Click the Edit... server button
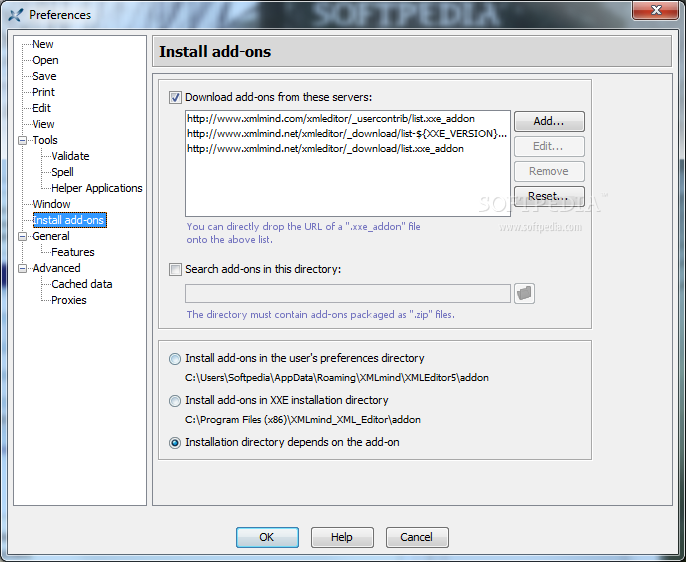This screenshot has width=686, height=562. [549, 146]
